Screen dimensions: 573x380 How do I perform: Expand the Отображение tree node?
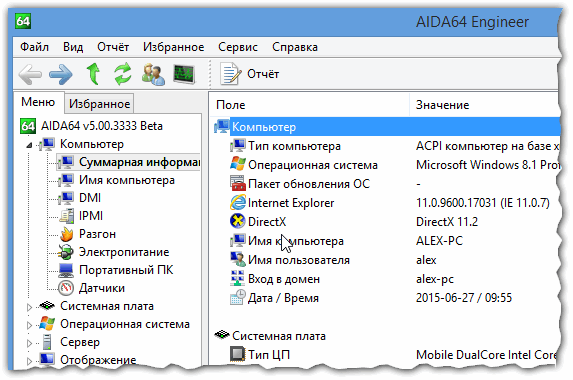point(29,361)
